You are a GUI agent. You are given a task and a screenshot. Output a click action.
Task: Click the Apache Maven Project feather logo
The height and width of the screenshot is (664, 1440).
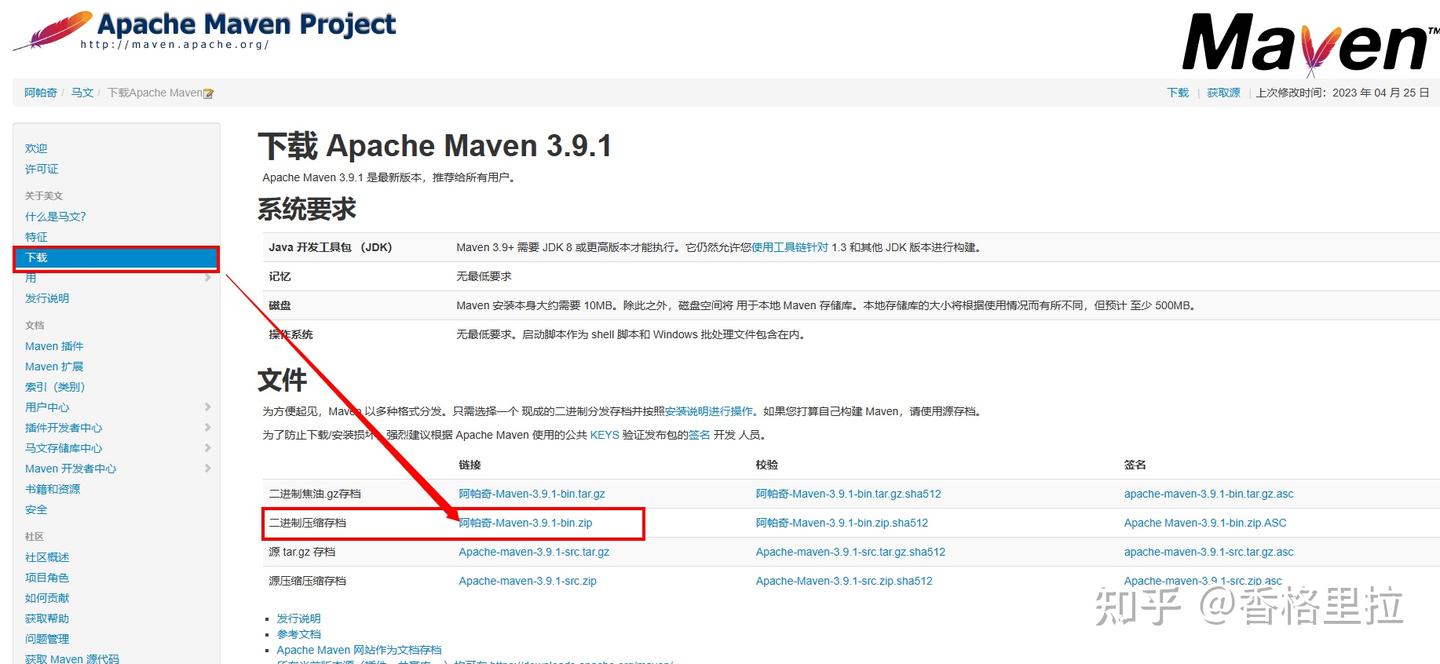coord(205,29)
